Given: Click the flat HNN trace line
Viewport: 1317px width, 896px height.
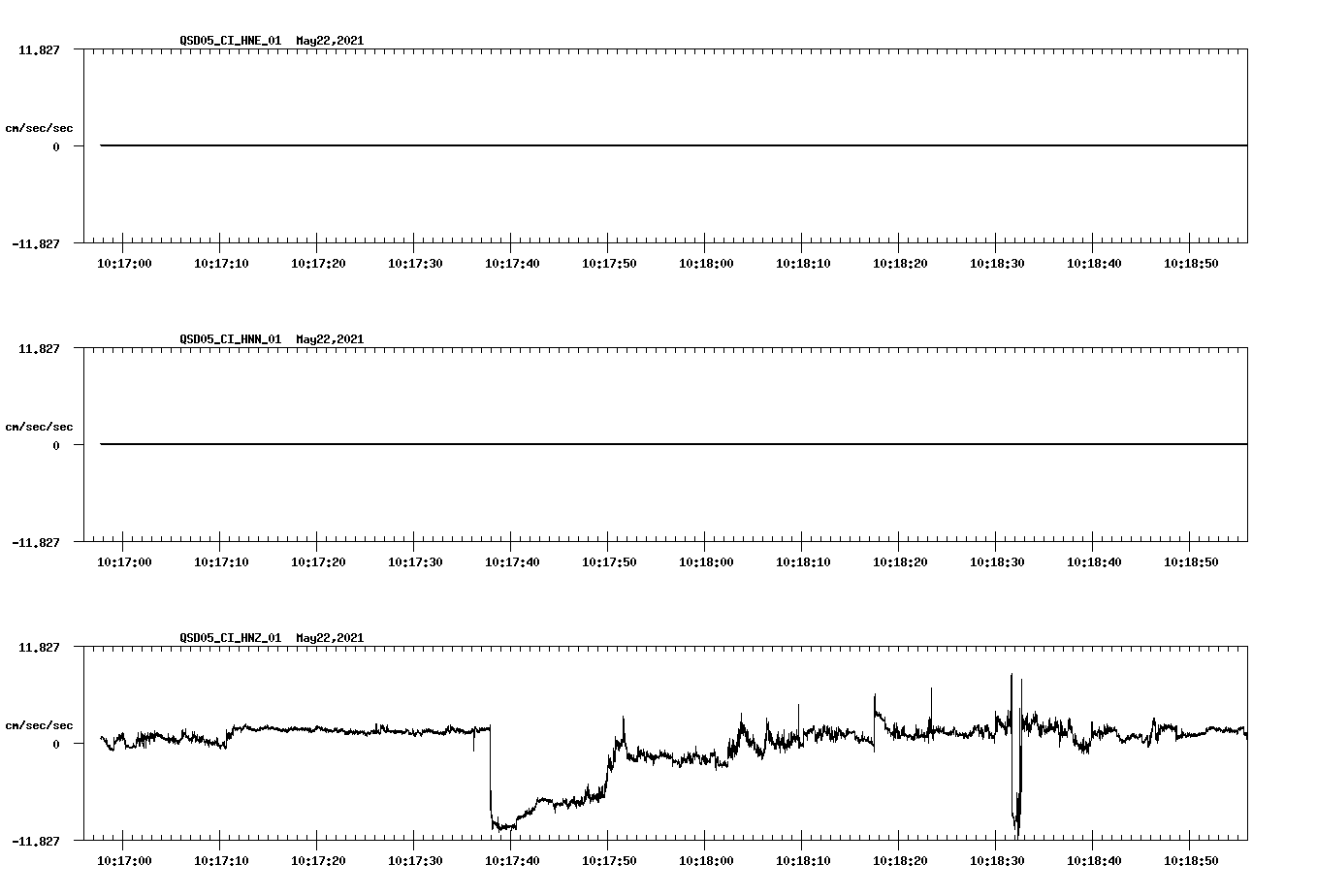Looking at the screenshot, I should click(673, 444).
